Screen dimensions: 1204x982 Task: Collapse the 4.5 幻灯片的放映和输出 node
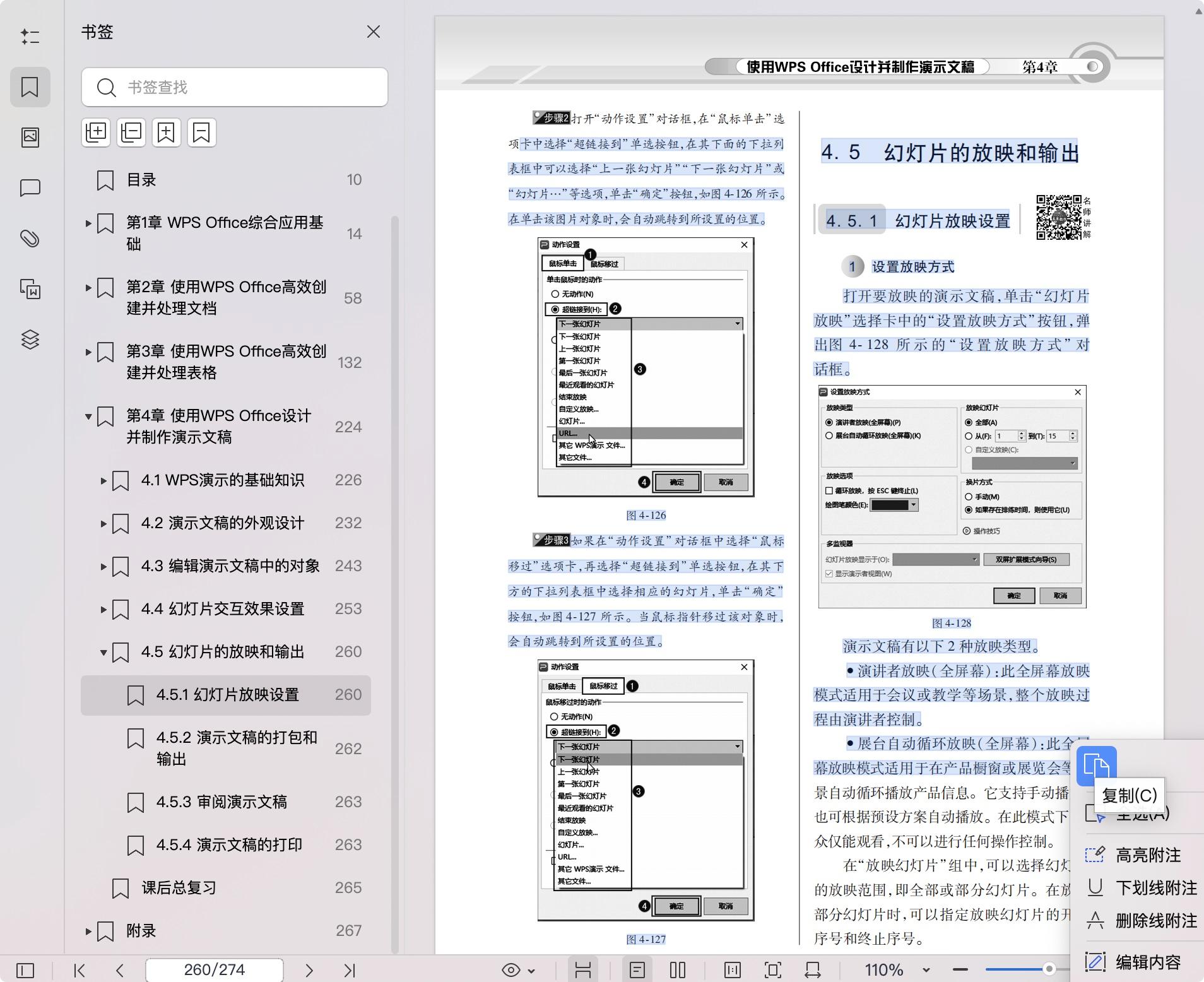pos(103,652)
